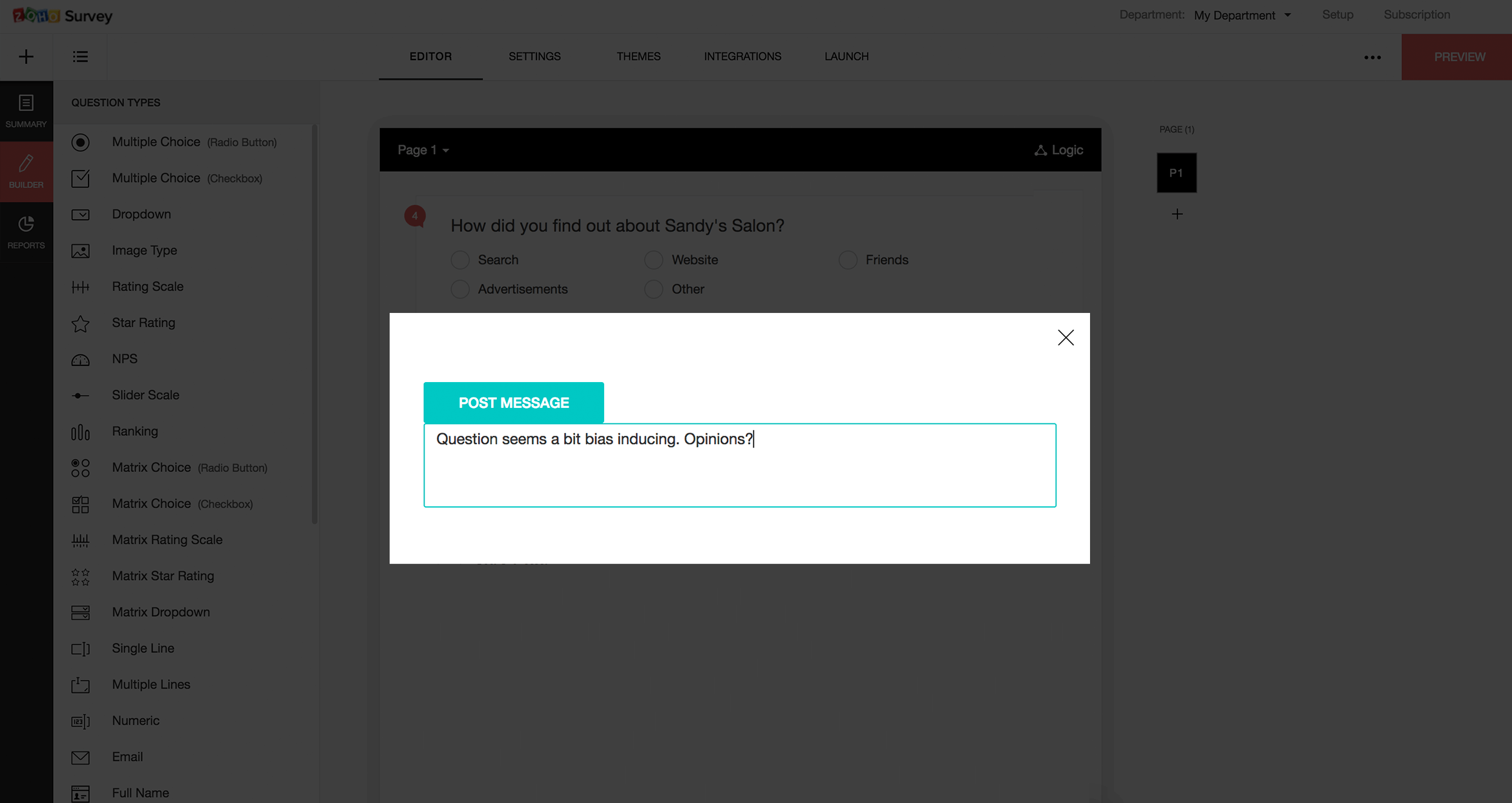Image resolution: width=1512 pixels, height=803 pixels.
Task: Select the Builder pencil icon
Action: (x=26, y=164)
